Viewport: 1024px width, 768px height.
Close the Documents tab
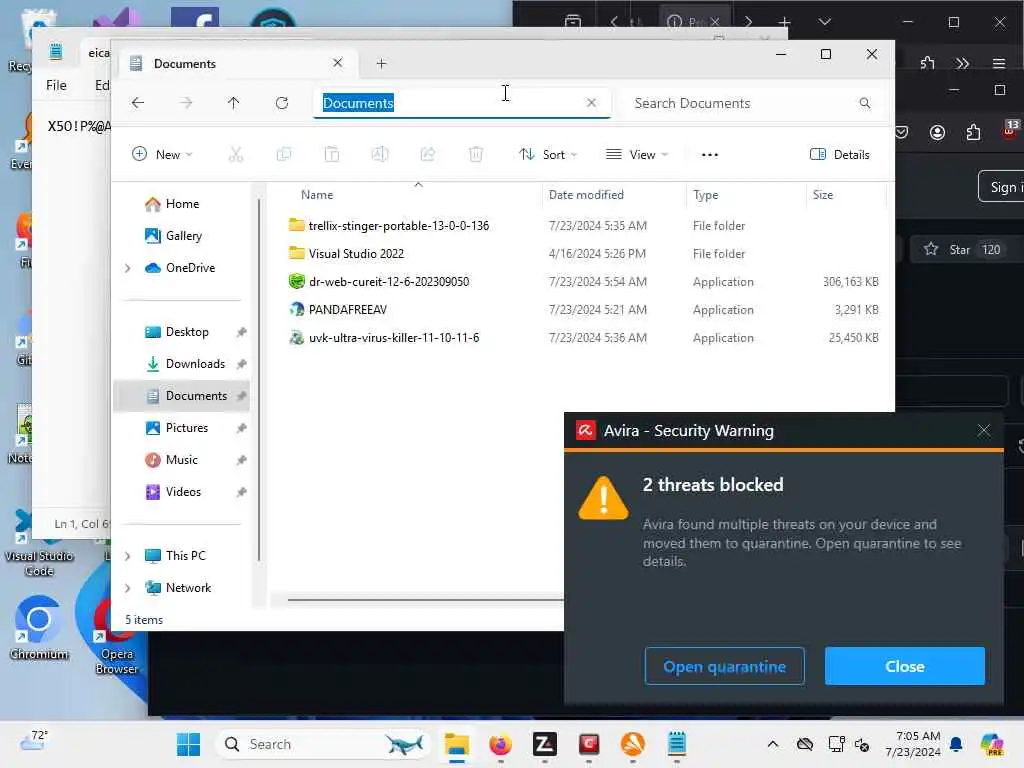pyautogui.click(x=338, y=63)
